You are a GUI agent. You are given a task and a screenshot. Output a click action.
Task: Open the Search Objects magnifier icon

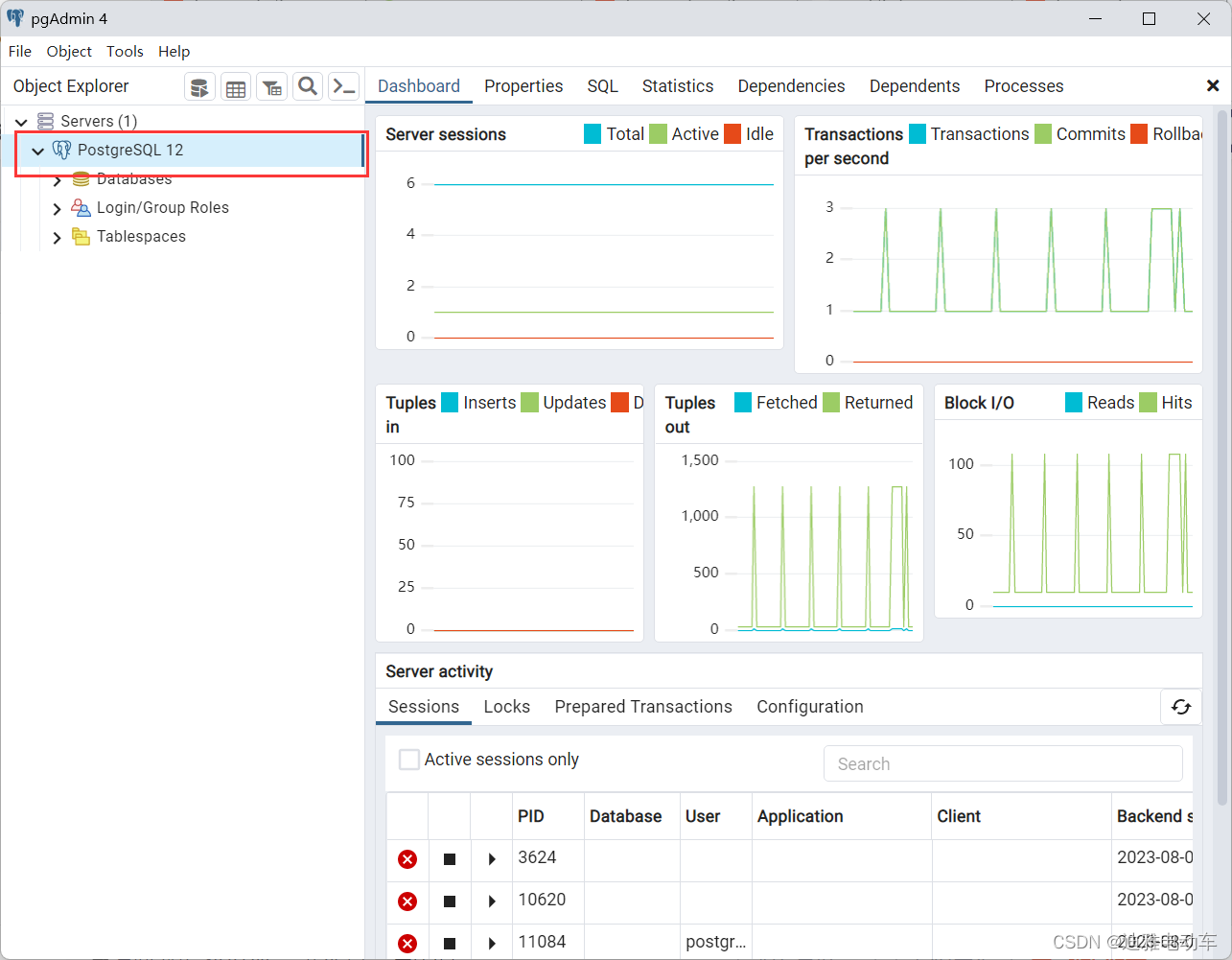[308, 87]
